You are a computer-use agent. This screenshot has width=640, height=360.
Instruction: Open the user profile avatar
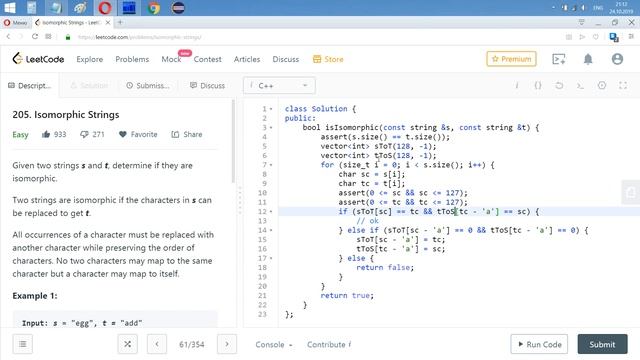(x=617, y=59)
